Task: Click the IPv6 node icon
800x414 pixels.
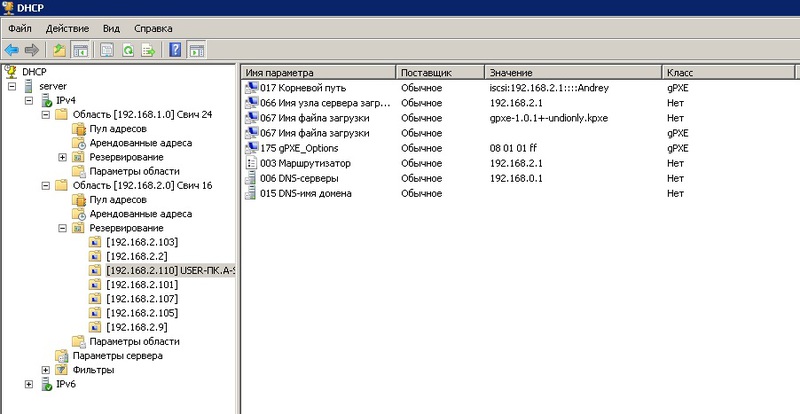Action: click(x=46, y=384)
